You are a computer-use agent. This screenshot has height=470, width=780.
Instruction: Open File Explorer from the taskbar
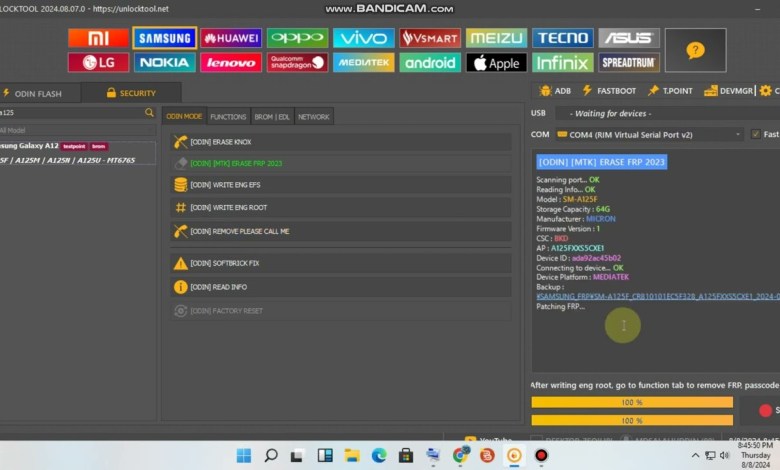352,455
